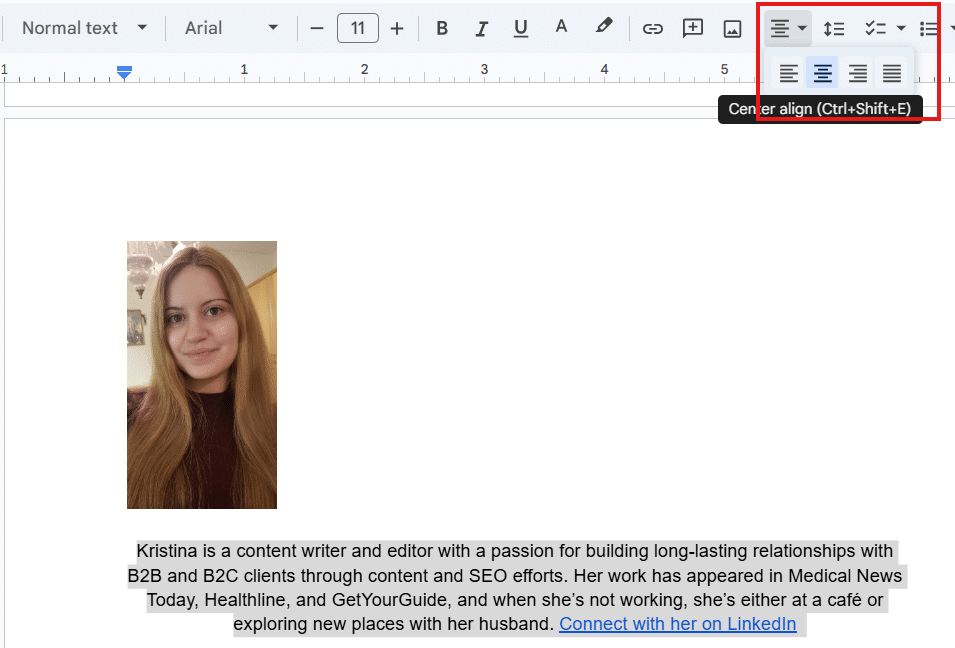Screen dimensions: 955x648
Task: Decrease font size with minus button
Action: (317, 28)
